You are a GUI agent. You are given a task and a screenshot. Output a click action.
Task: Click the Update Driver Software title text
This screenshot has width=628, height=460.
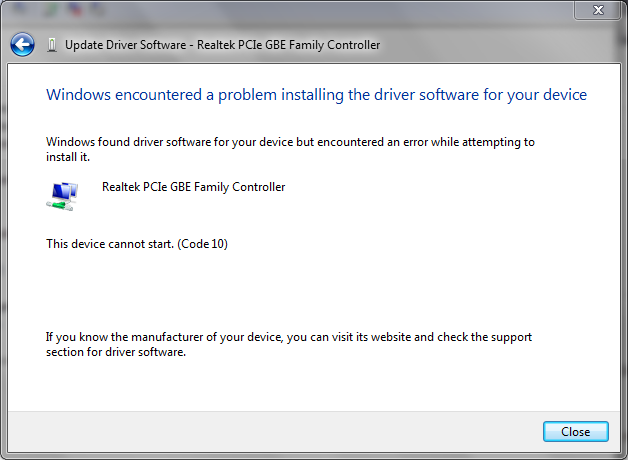pos(222,45)
